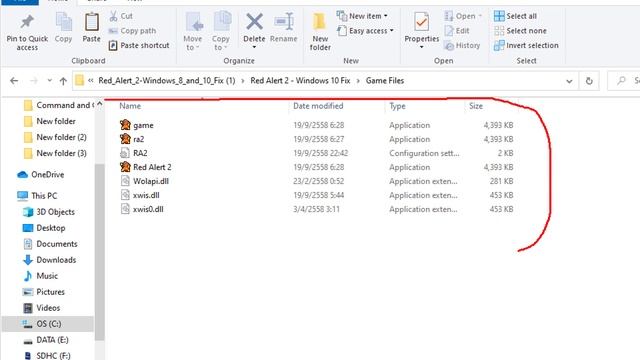Select Red_Alert_2-Windows_8_and_10_Fix (1) breadcrumb

[167, 81]
